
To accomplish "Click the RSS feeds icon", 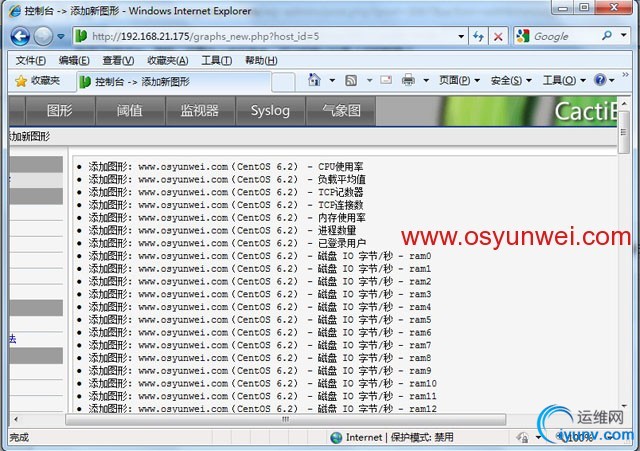I will (x=351, y=80).
